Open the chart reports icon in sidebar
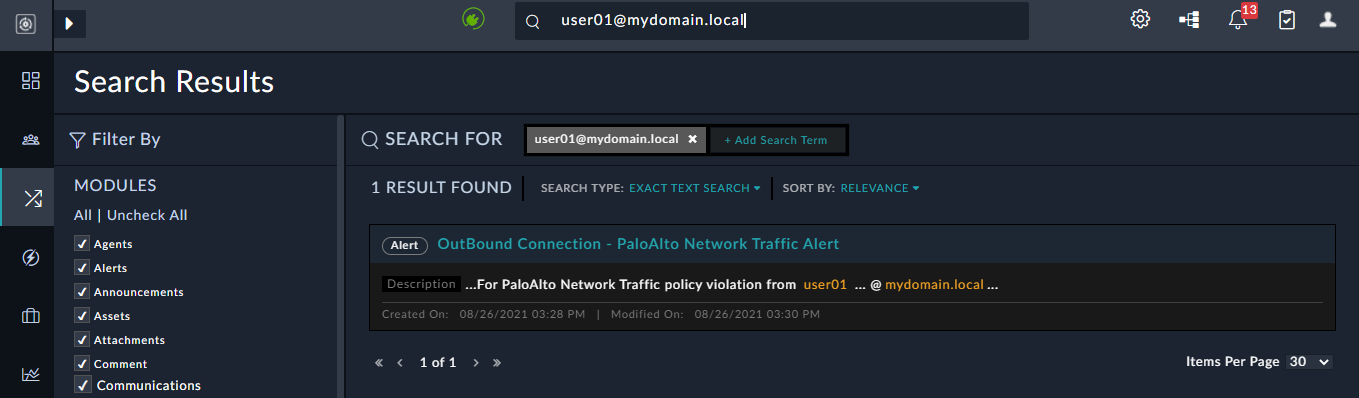 (31, 374)
